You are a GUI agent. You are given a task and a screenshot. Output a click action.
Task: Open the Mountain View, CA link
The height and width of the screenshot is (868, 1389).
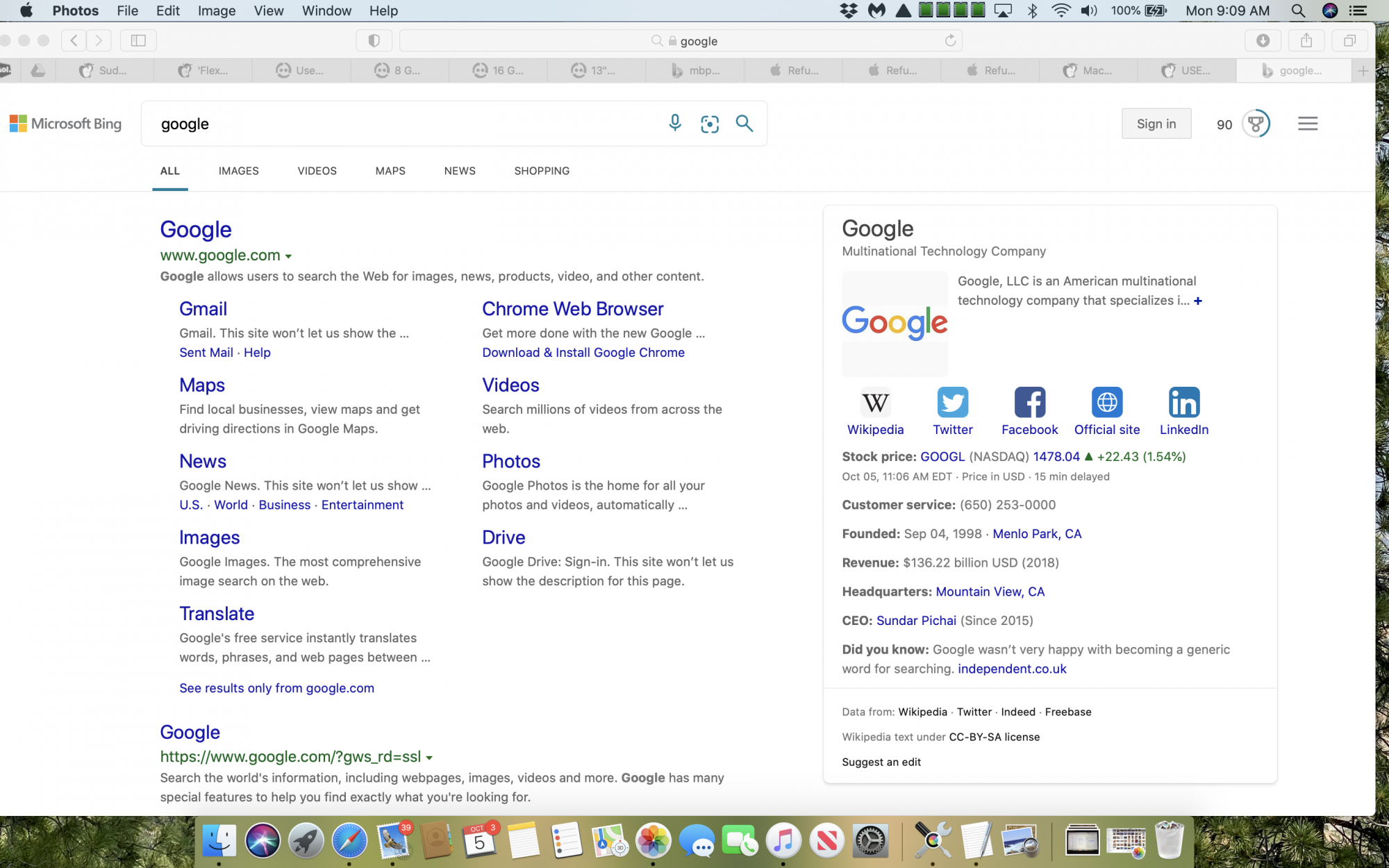[990, 591]
